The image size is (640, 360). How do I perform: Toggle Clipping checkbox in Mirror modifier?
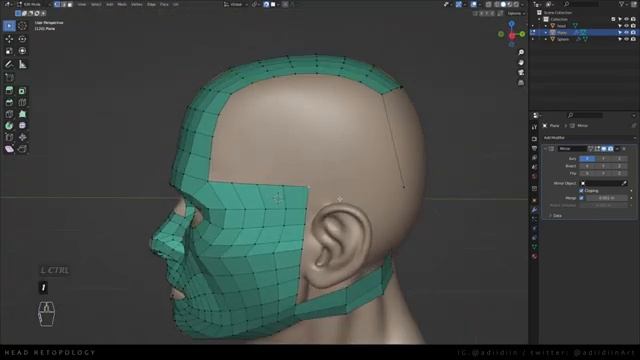[581, 191]
